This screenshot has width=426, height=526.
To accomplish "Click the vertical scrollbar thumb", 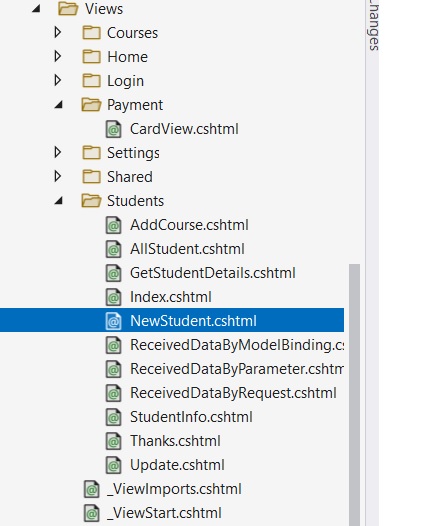I will [x=354, y=395].
